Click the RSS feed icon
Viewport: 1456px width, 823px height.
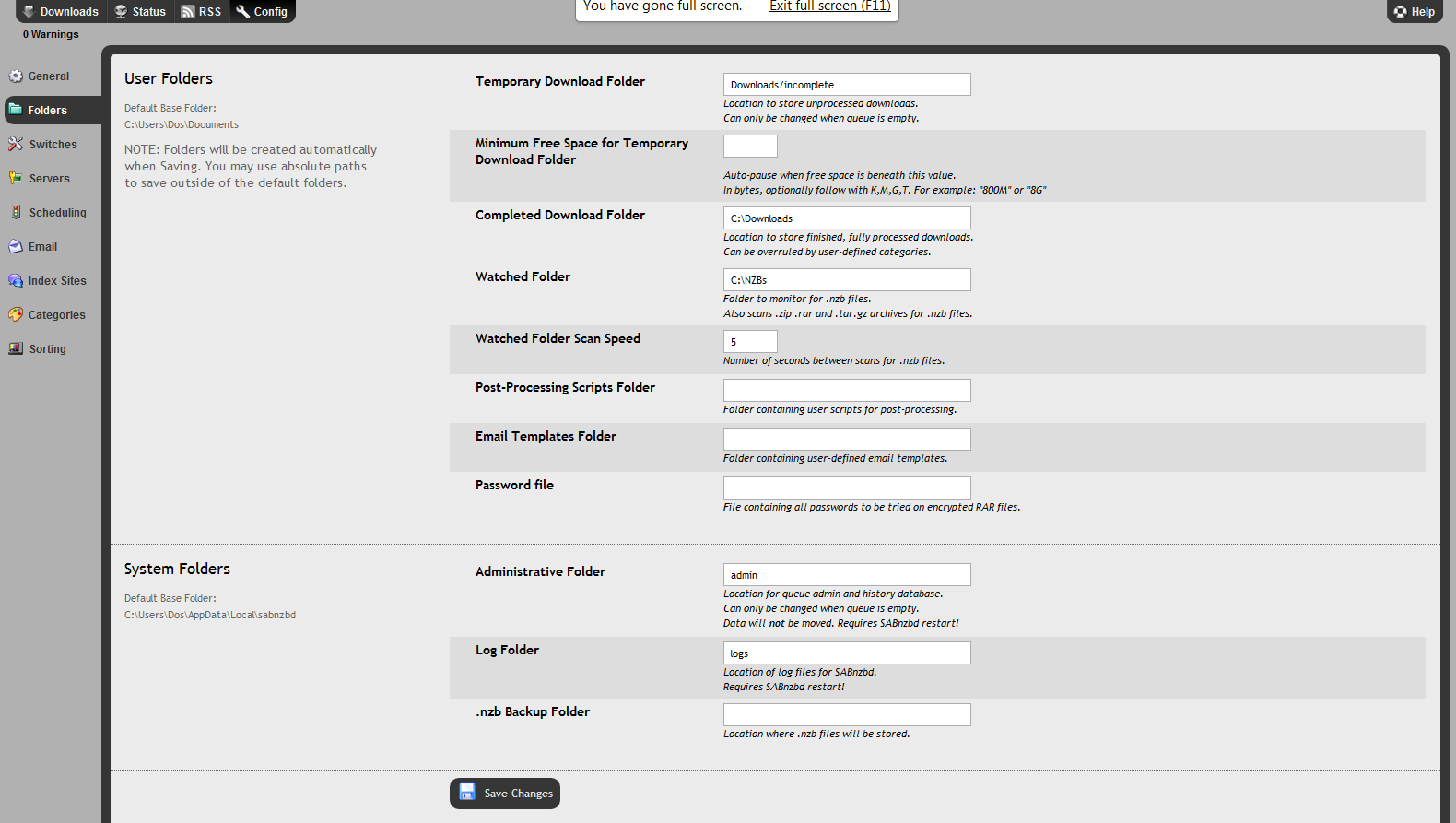[x=188, y=11]
